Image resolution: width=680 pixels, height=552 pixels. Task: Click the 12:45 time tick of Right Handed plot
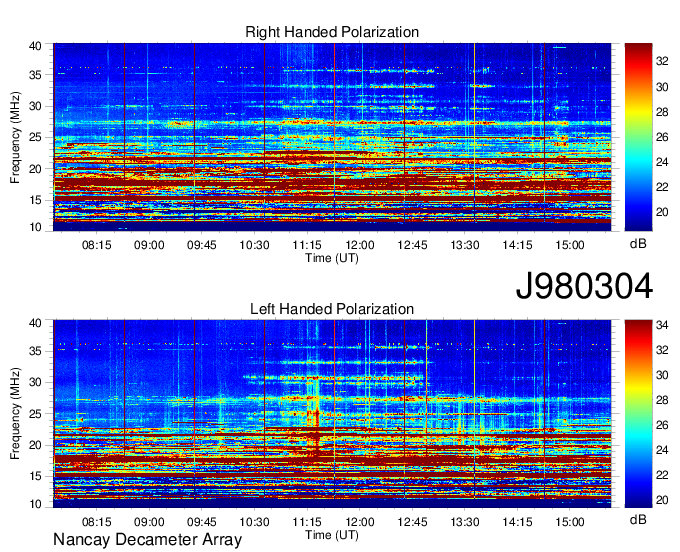point(412,245)
